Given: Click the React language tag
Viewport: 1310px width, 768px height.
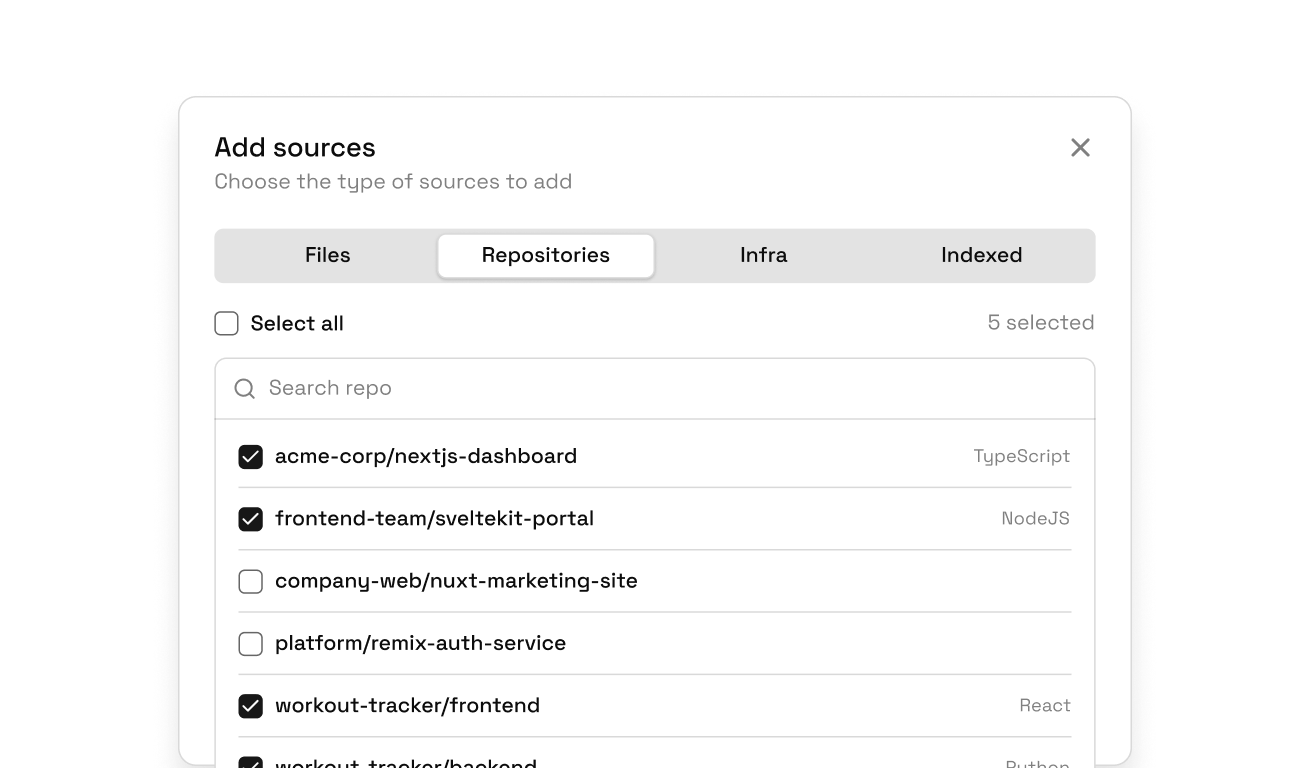Looking at the screenshot, I should click(1044, 706).
